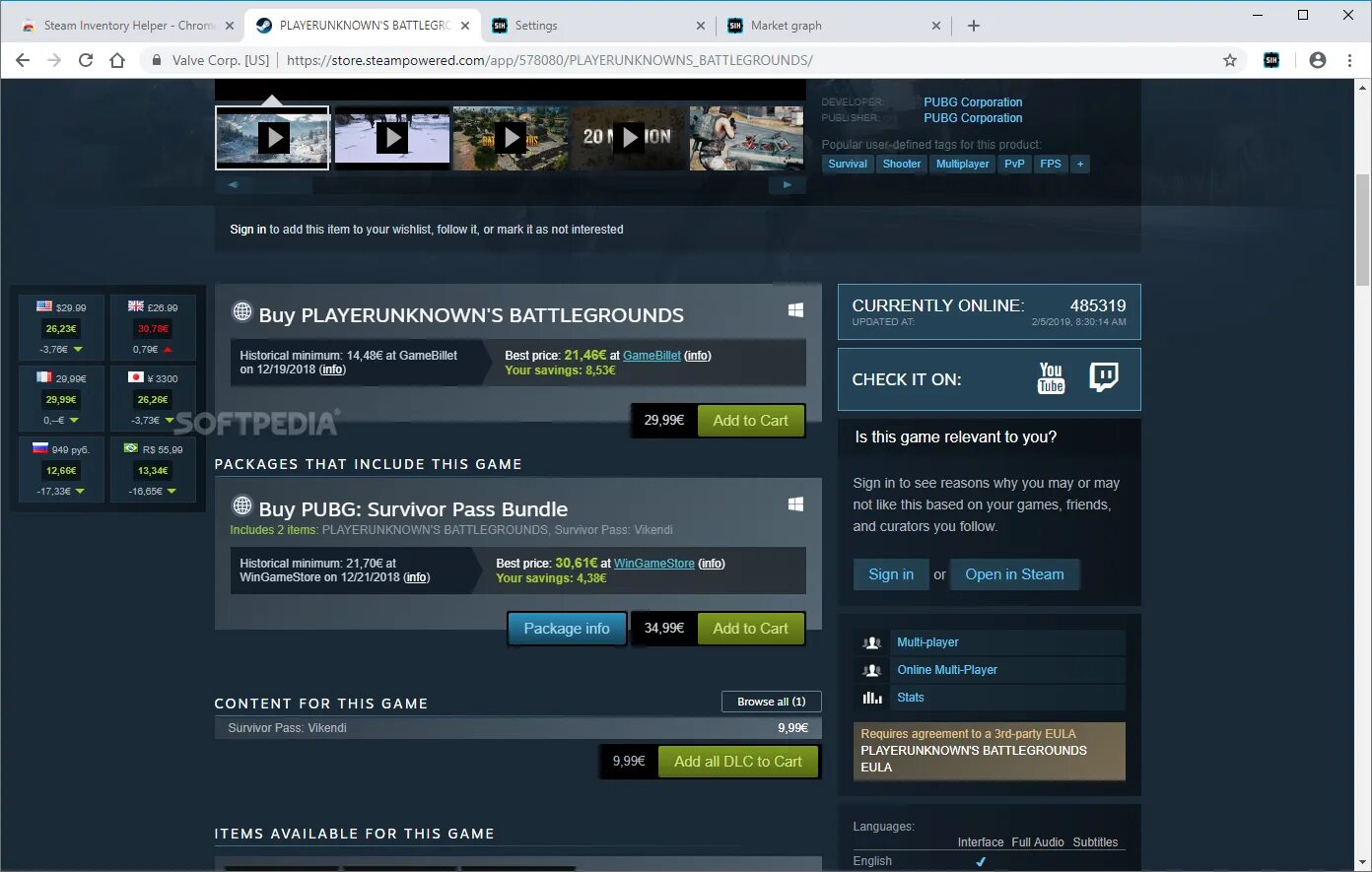The height and width of the screenshot is (872, 1372).
Task: Click Sign in link above the wishlist notice
Action: (248, 230)
